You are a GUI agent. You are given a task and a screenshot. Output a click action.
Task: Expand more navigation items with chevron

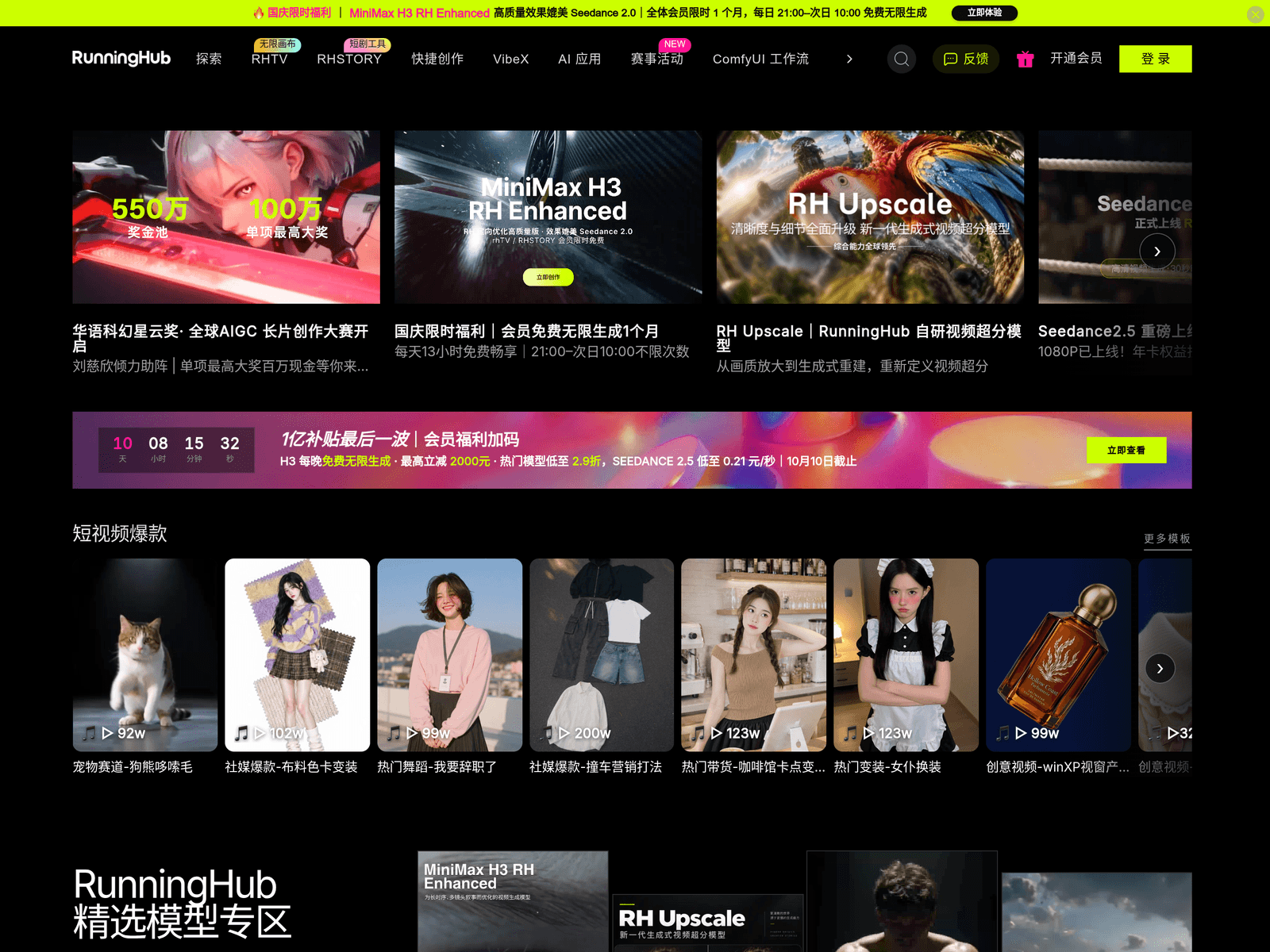tap(849, 59)
